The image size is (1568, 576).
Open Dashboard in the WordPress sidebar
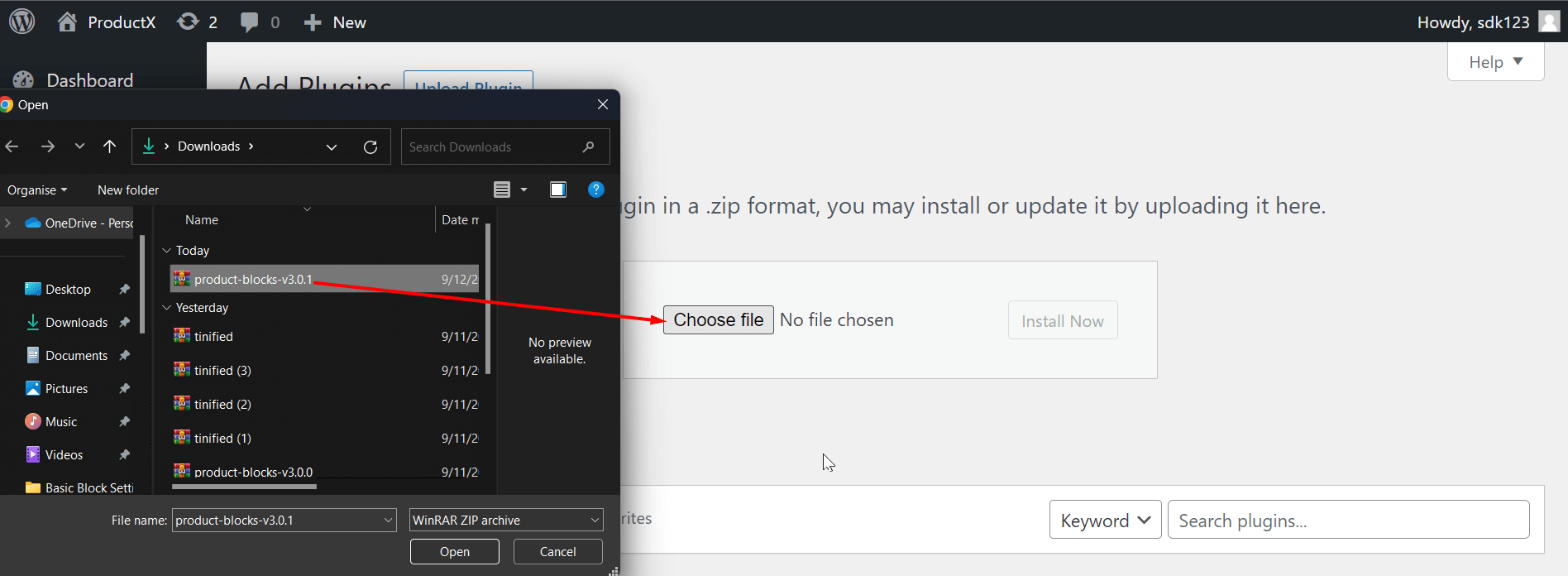(x=89, y=80)
